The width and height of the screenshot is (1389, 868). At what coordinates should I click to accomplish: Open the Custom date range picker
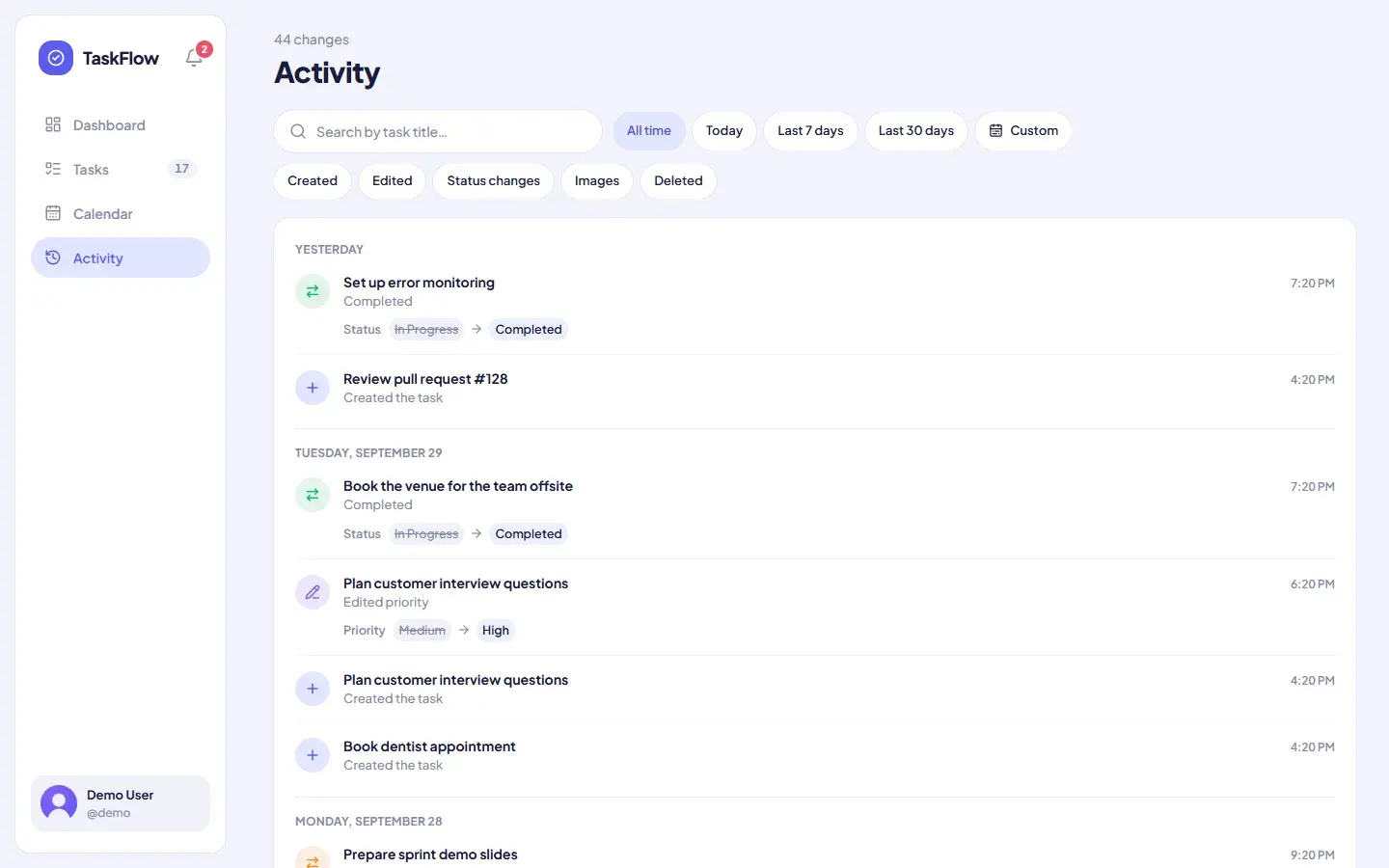(1023, 131)
